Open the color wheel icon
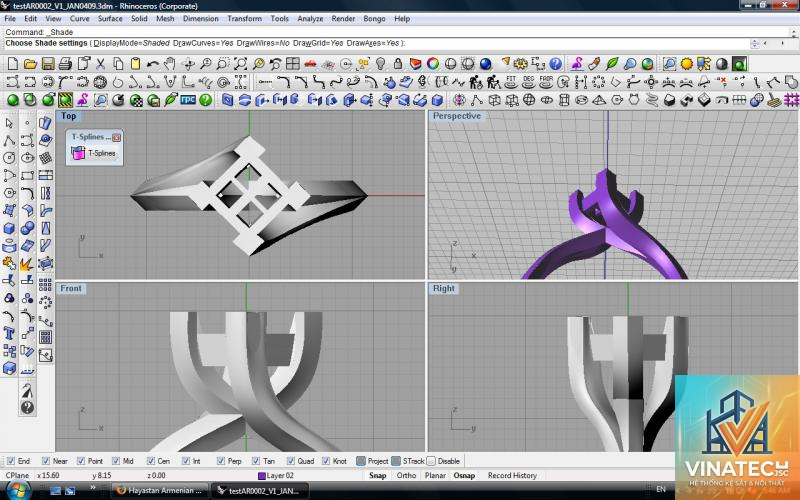The width and height of the screenshot is (800, 500). [x=433, y=64]
